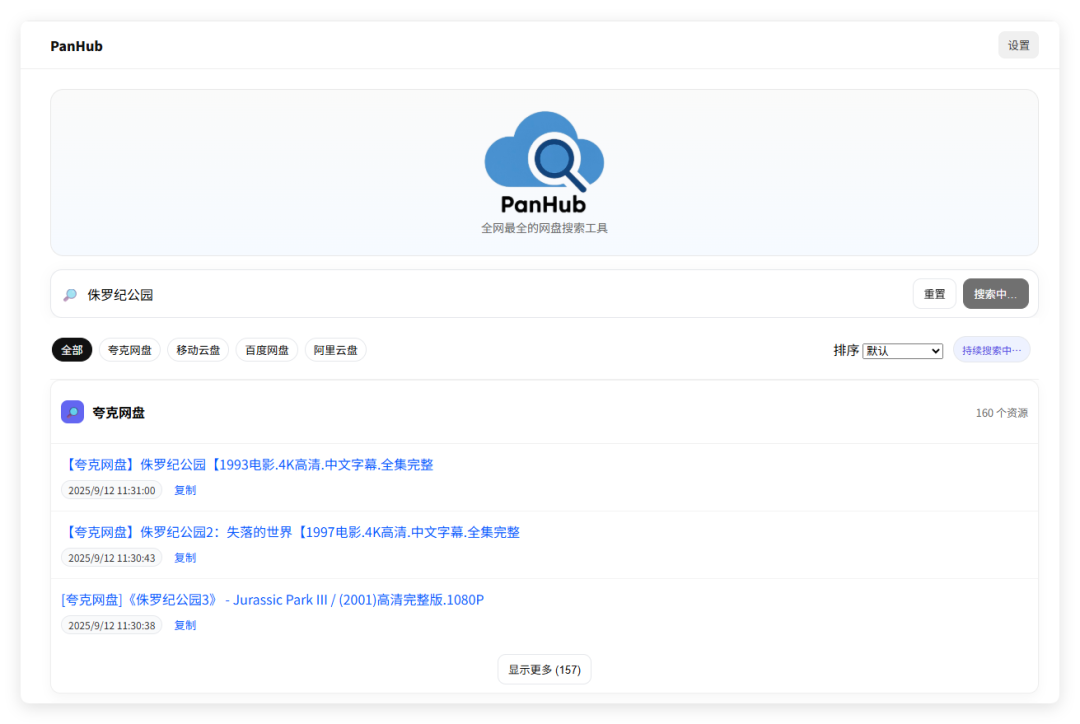Click the 搜索中... search button
The height and width of the screenshot is (724, 1080).
tap(995, 294)
